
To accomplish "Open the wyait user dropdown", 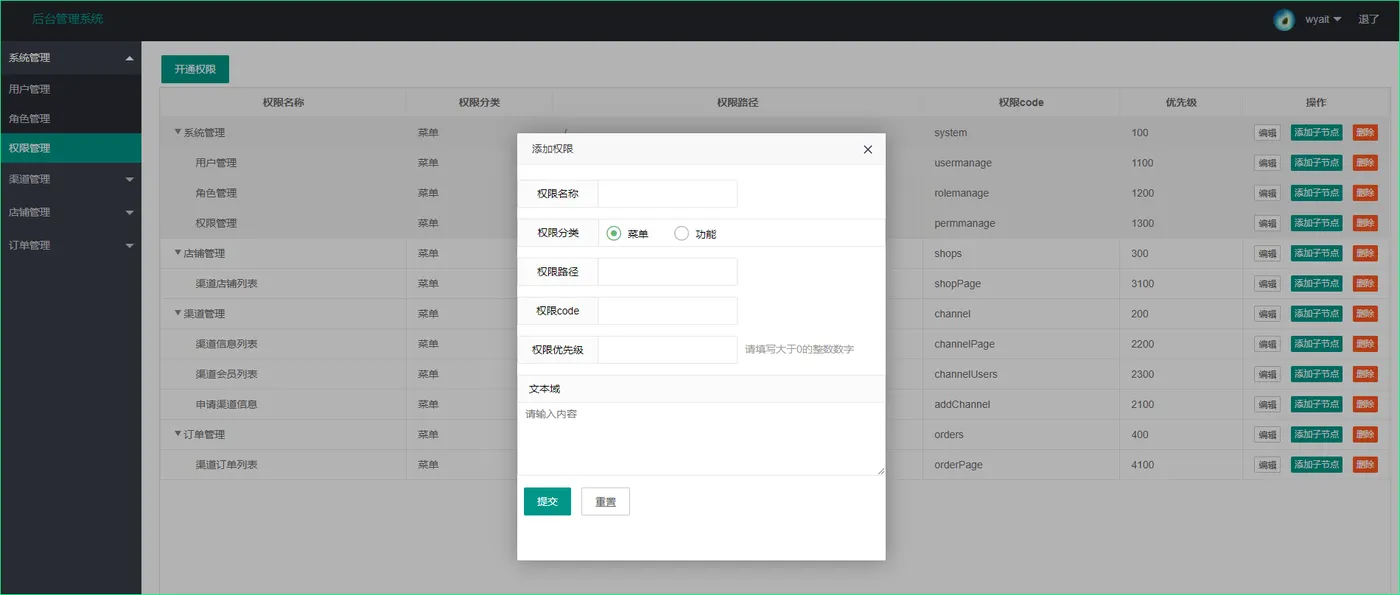I will [1323, 20].
